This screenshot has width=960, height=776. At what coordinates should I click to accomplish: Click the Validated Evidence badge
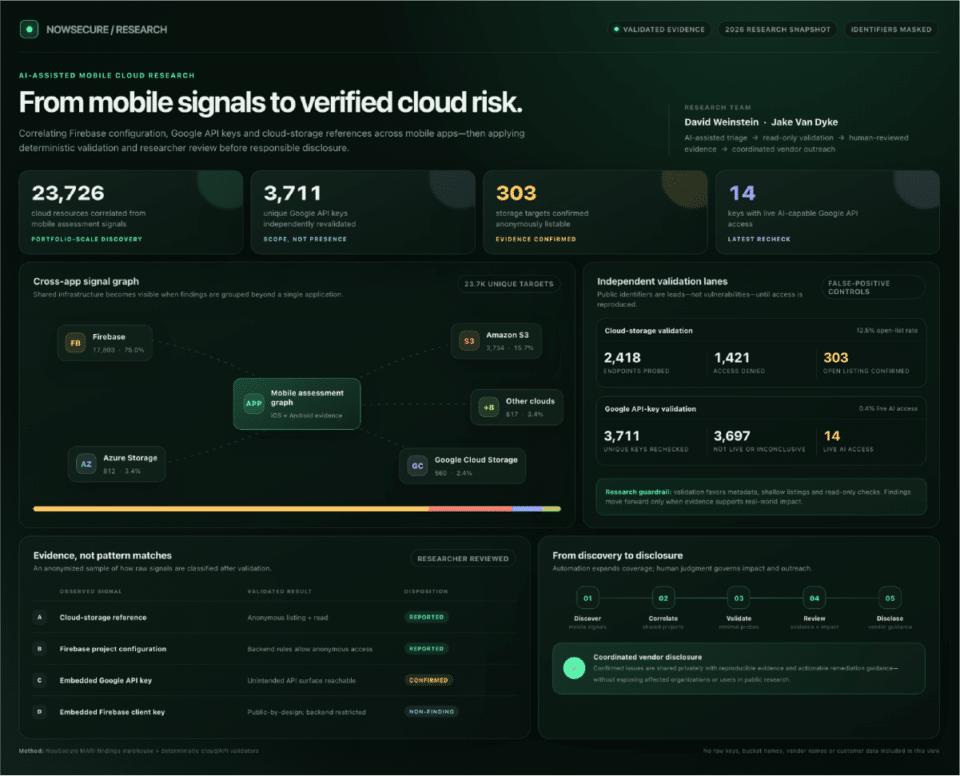(659, 29)
